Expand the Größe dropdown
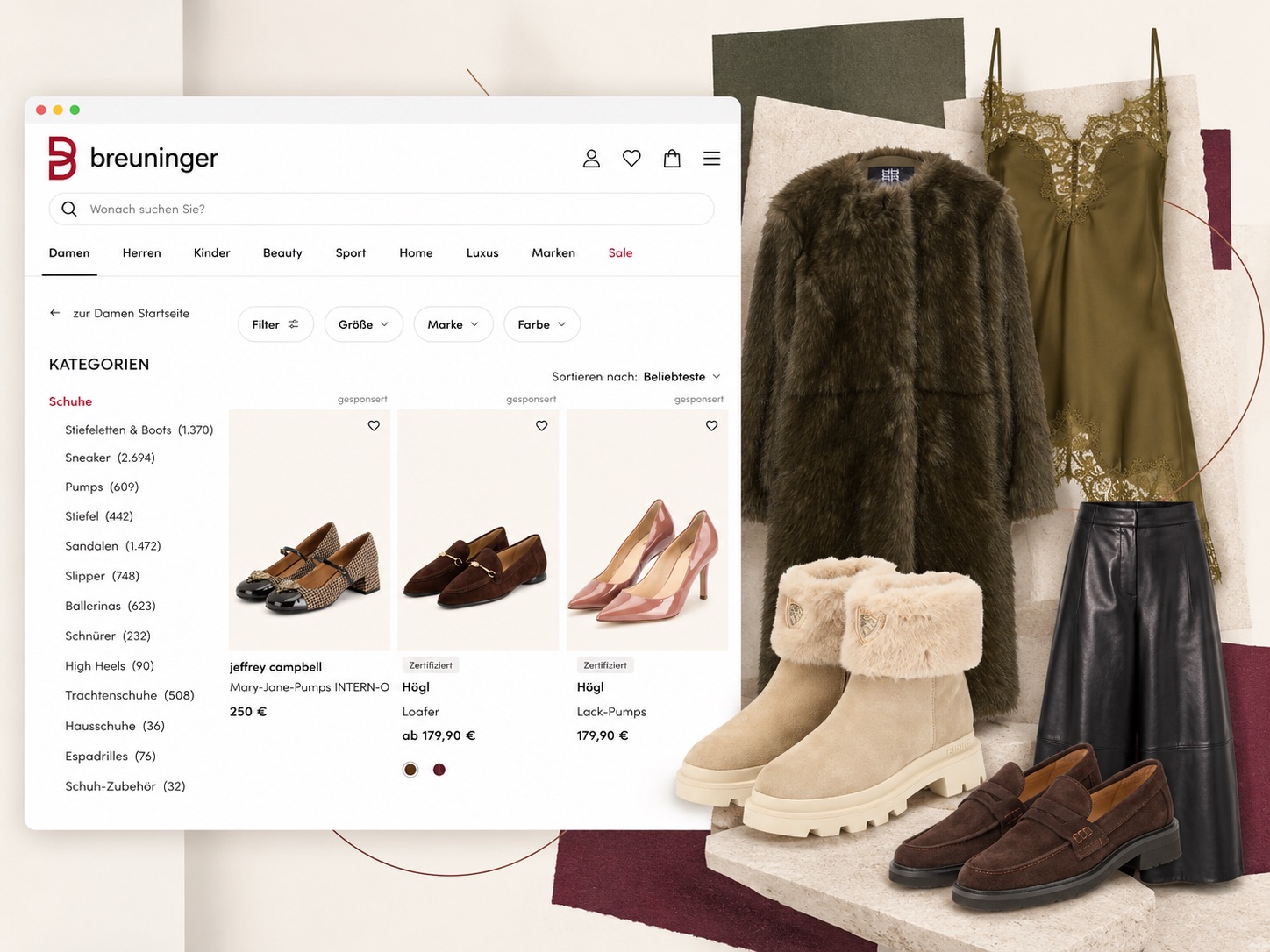 point(364,324)
